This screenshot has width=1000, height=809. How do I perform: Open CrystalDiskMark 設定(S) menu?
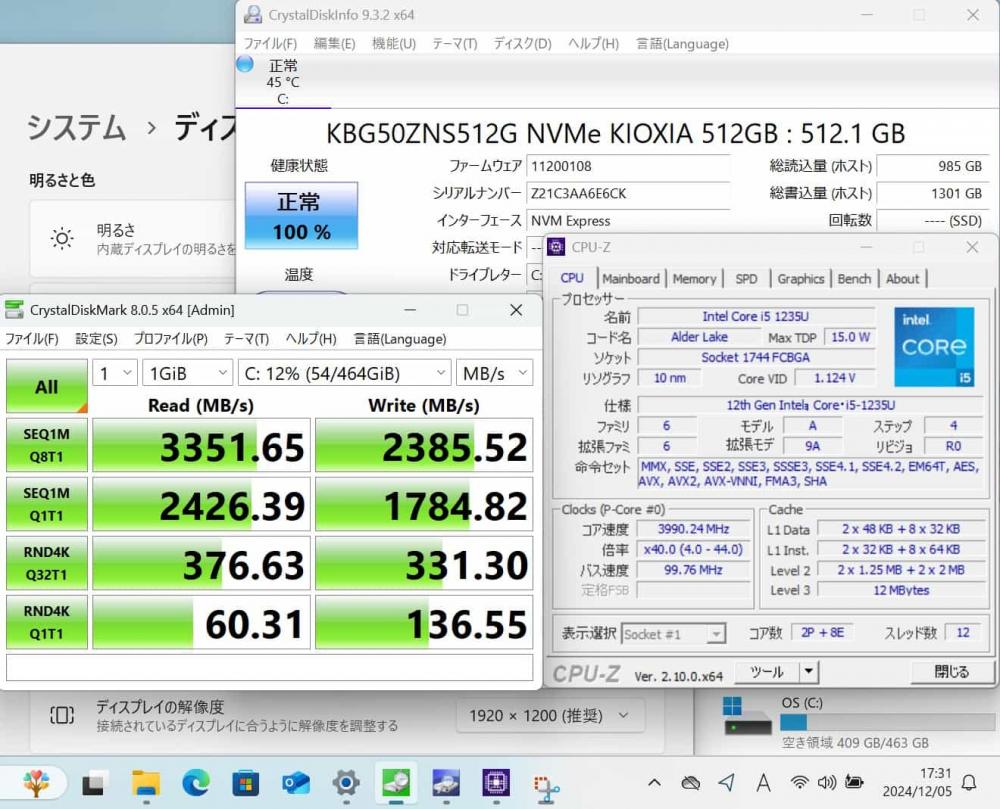pyautogui.click(x=96, y=339)
